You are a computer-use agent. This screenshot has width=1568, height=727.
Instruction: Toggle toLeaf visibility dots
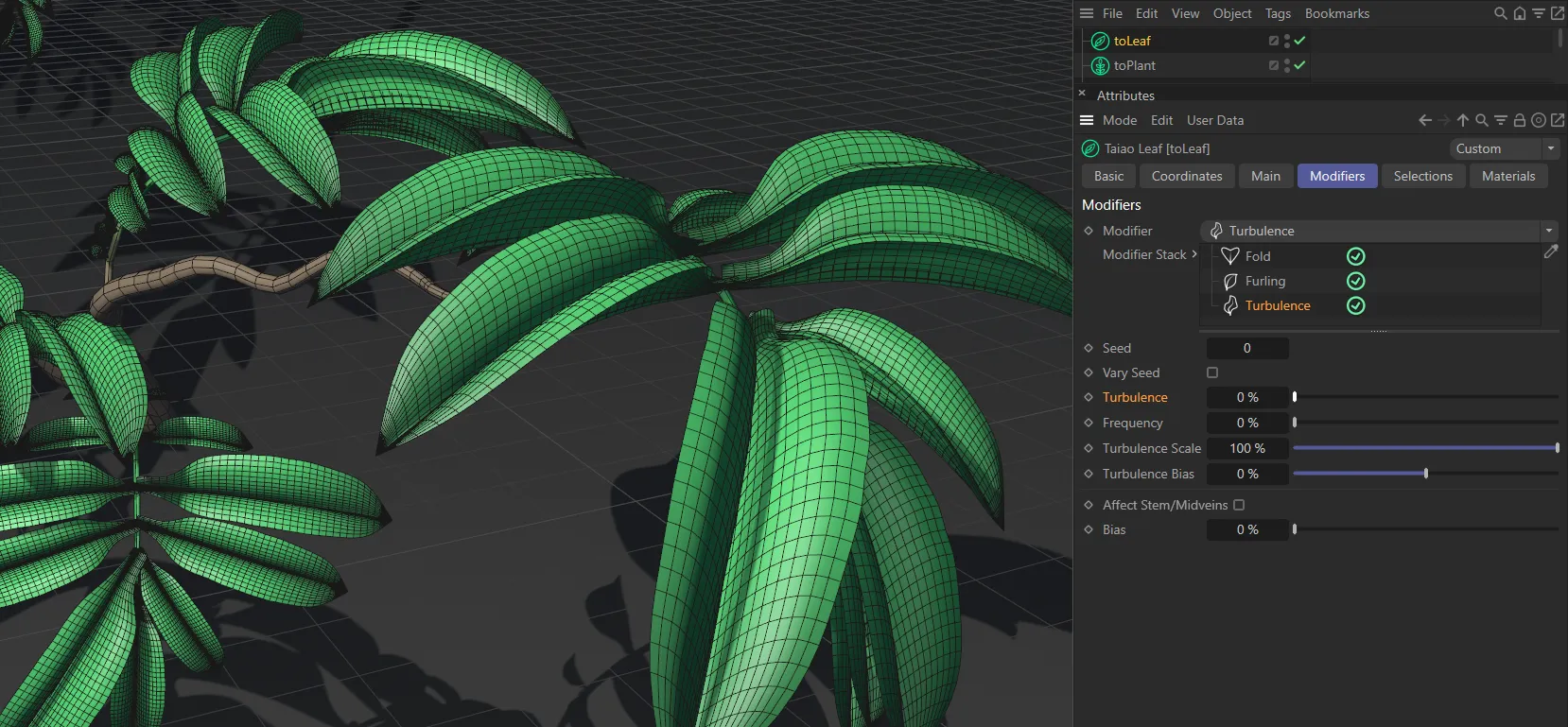[x=1287, y=41]
